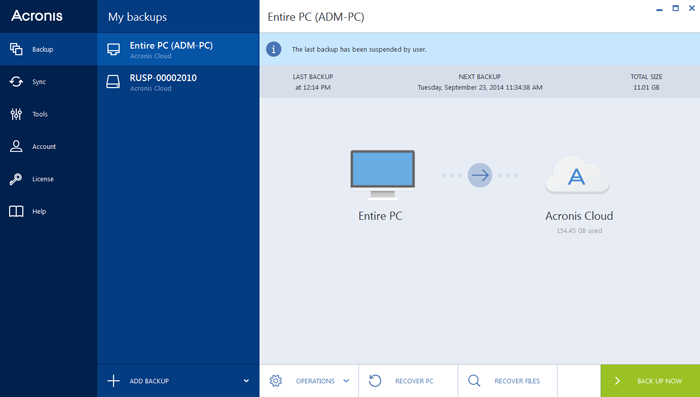Viewport: 700px width, 397px height.
Task: Click the Back Up Now chevron icon
Action: 617,381
